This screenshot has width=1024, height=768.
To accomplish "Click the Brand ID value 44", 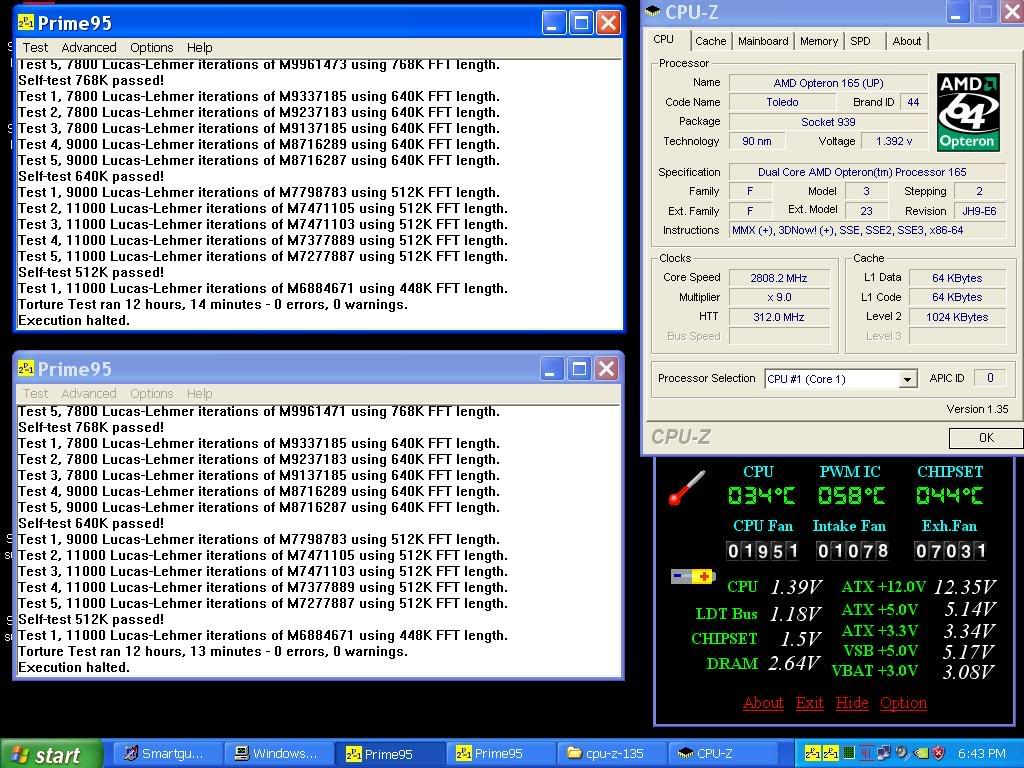I will tap(913, 102).
